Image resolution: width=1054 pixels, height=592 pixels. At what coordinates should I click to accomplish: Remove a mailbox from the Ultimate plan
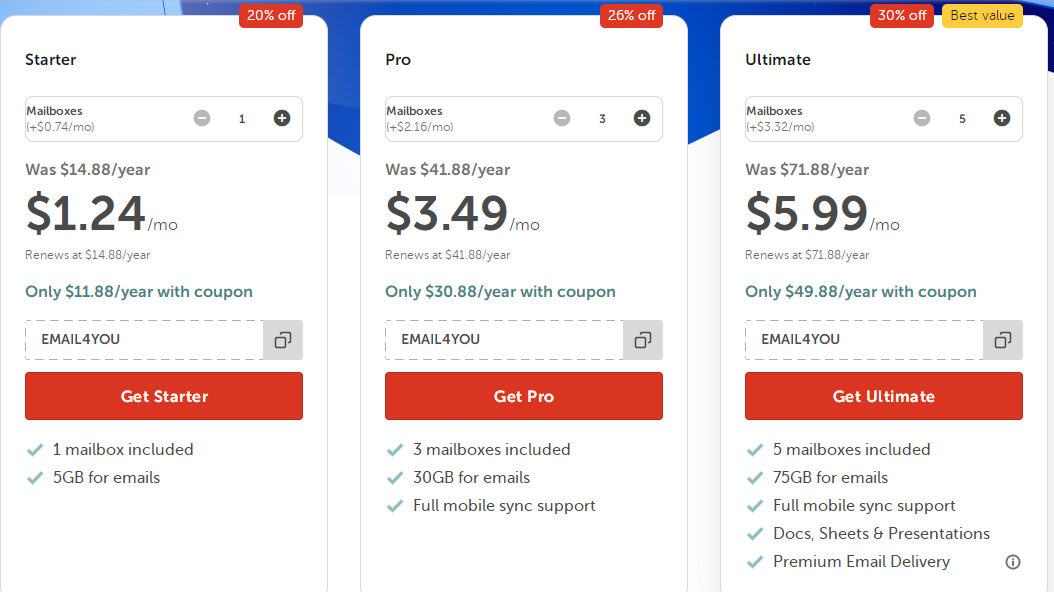922,118
